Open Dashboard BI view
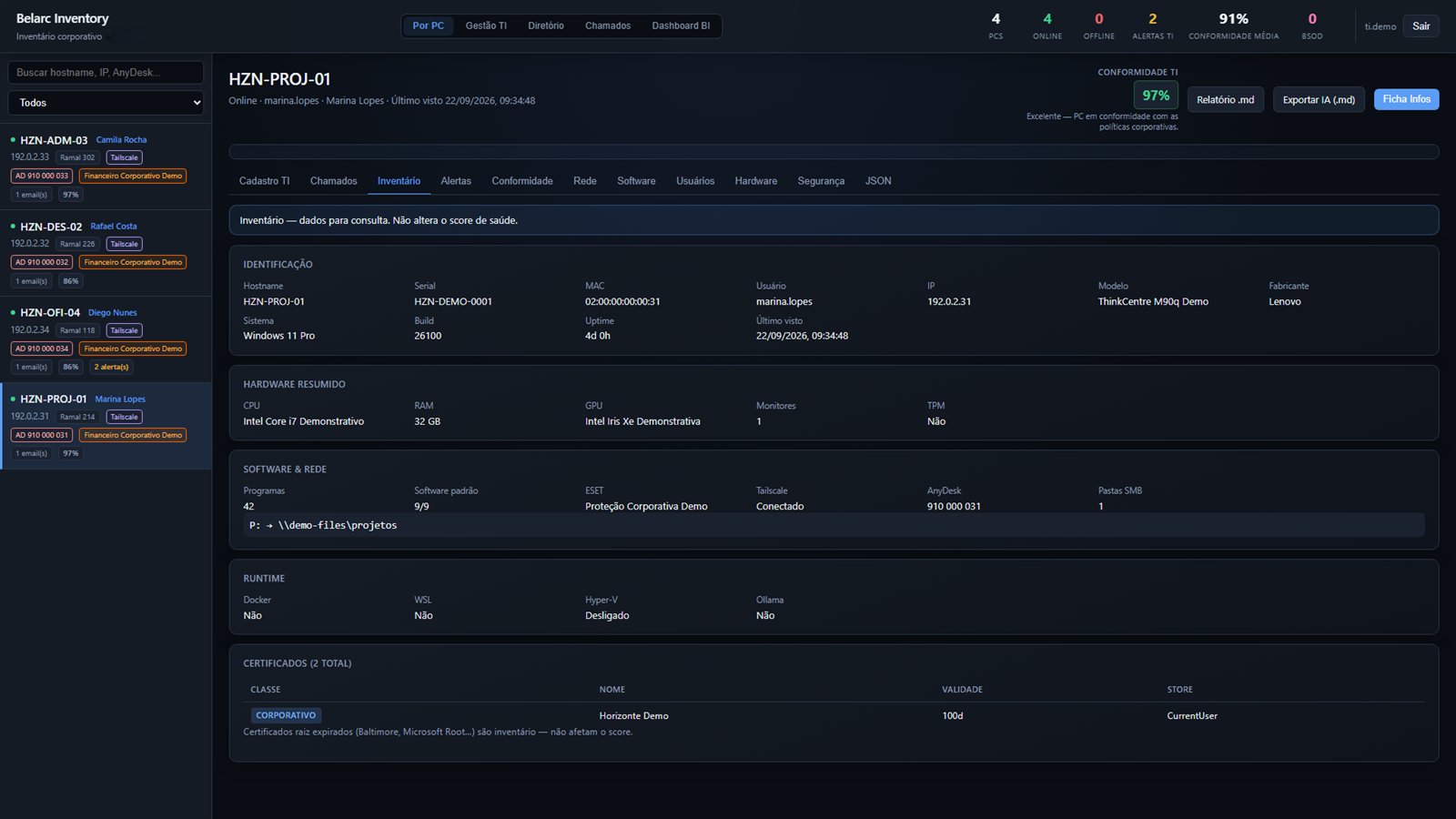The height and width of the screenshot is (819, 1456). click(681, 25)
